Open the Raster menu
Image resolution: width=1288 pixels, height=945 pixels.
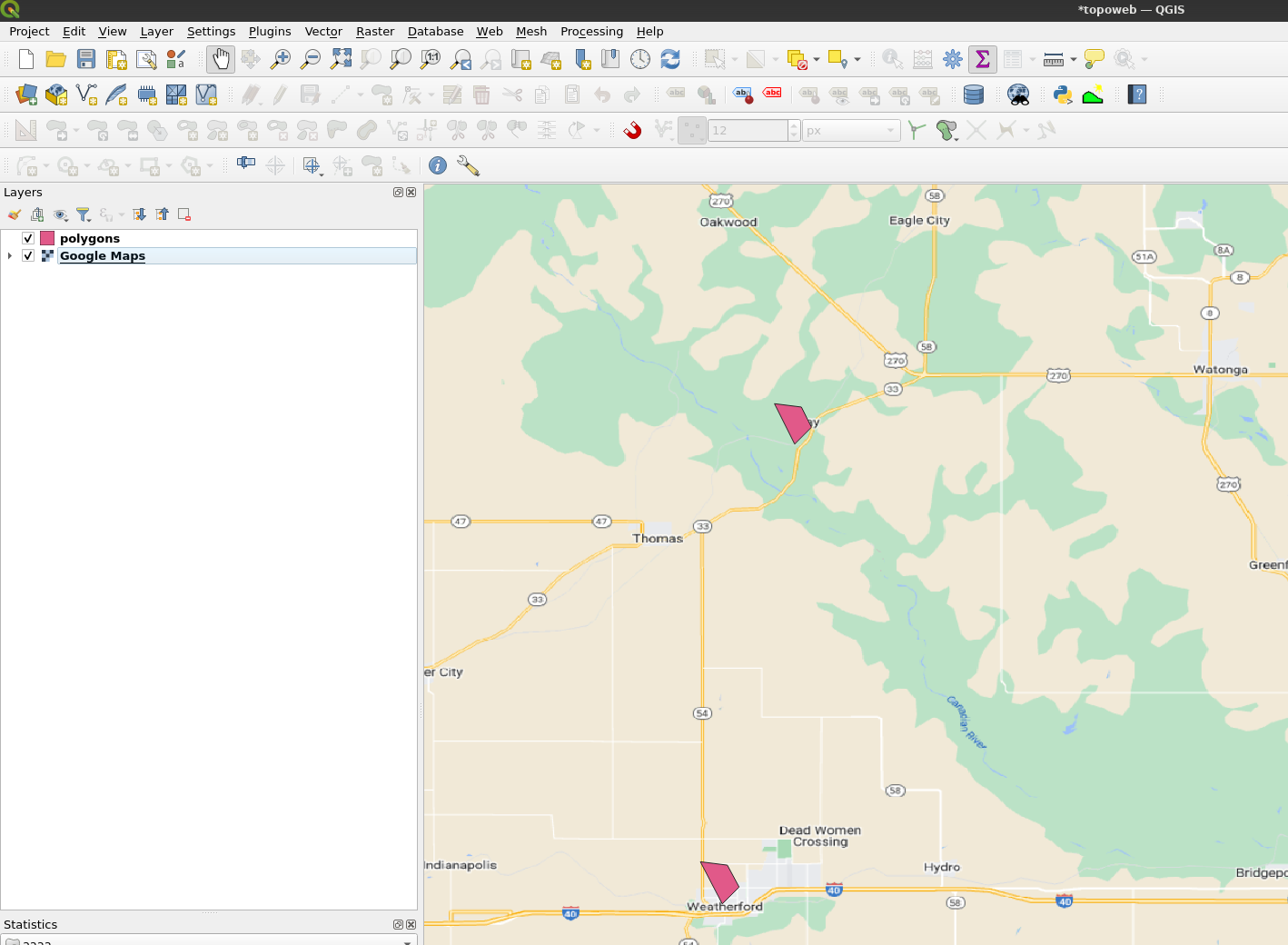click(375, 31)
